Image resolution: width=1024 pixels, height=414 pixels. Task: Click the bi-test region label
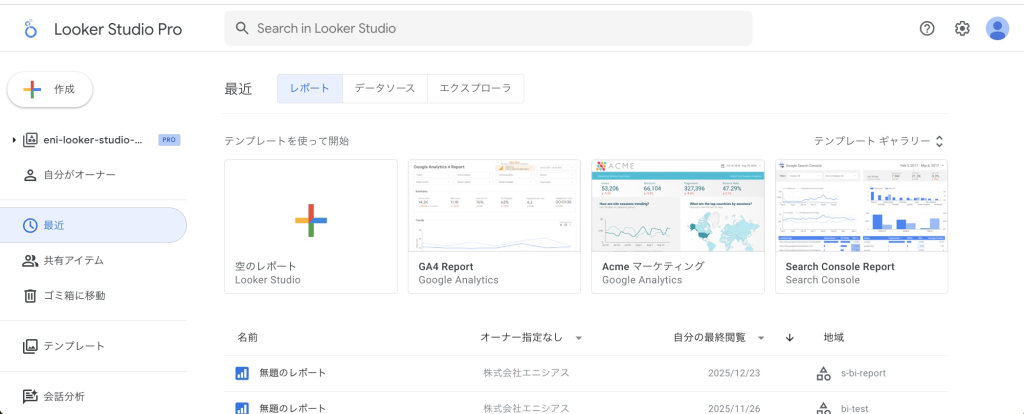855,409
